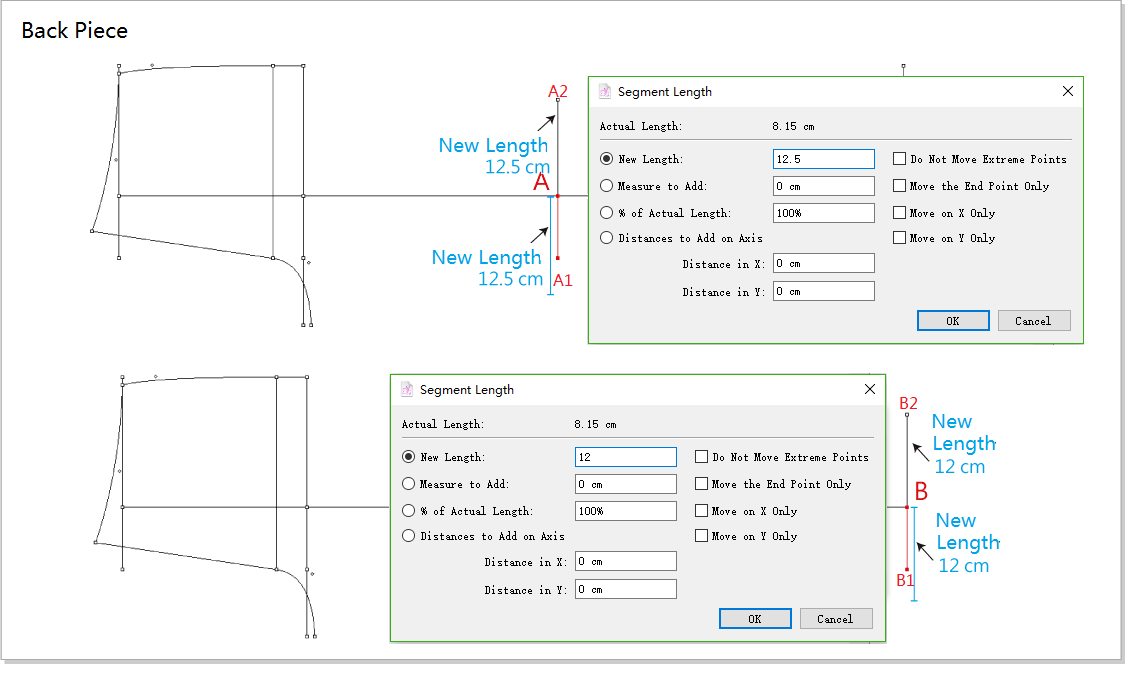The width and height of the screenshot is (1134, 684).
Task: Choose % of Actual Length in the 12 dialog
Action: [x=409, y=511]
